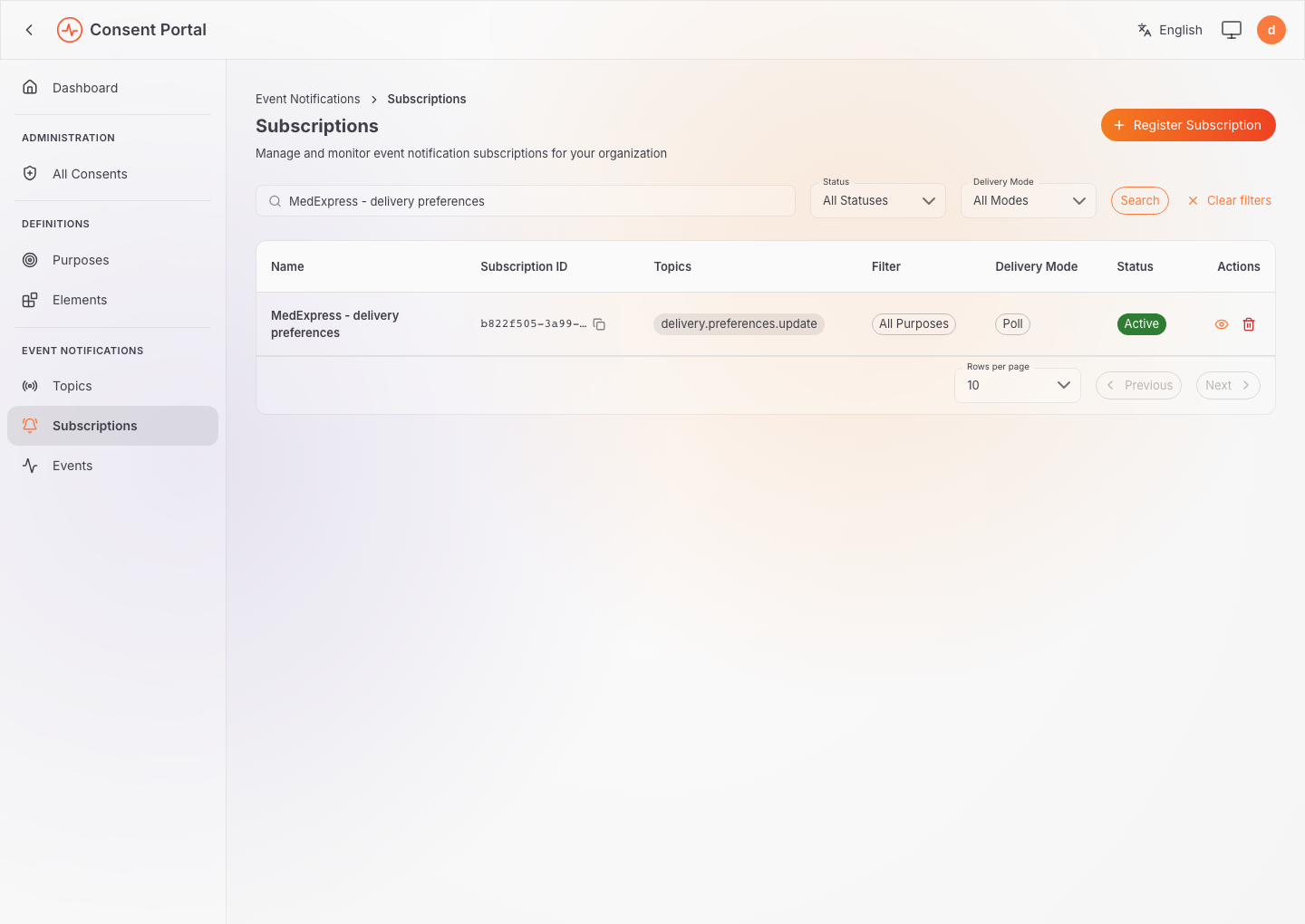Click the All Purposes filter tag
The height and width of the screenshot is (924, 1305).
tap(913, 323)
